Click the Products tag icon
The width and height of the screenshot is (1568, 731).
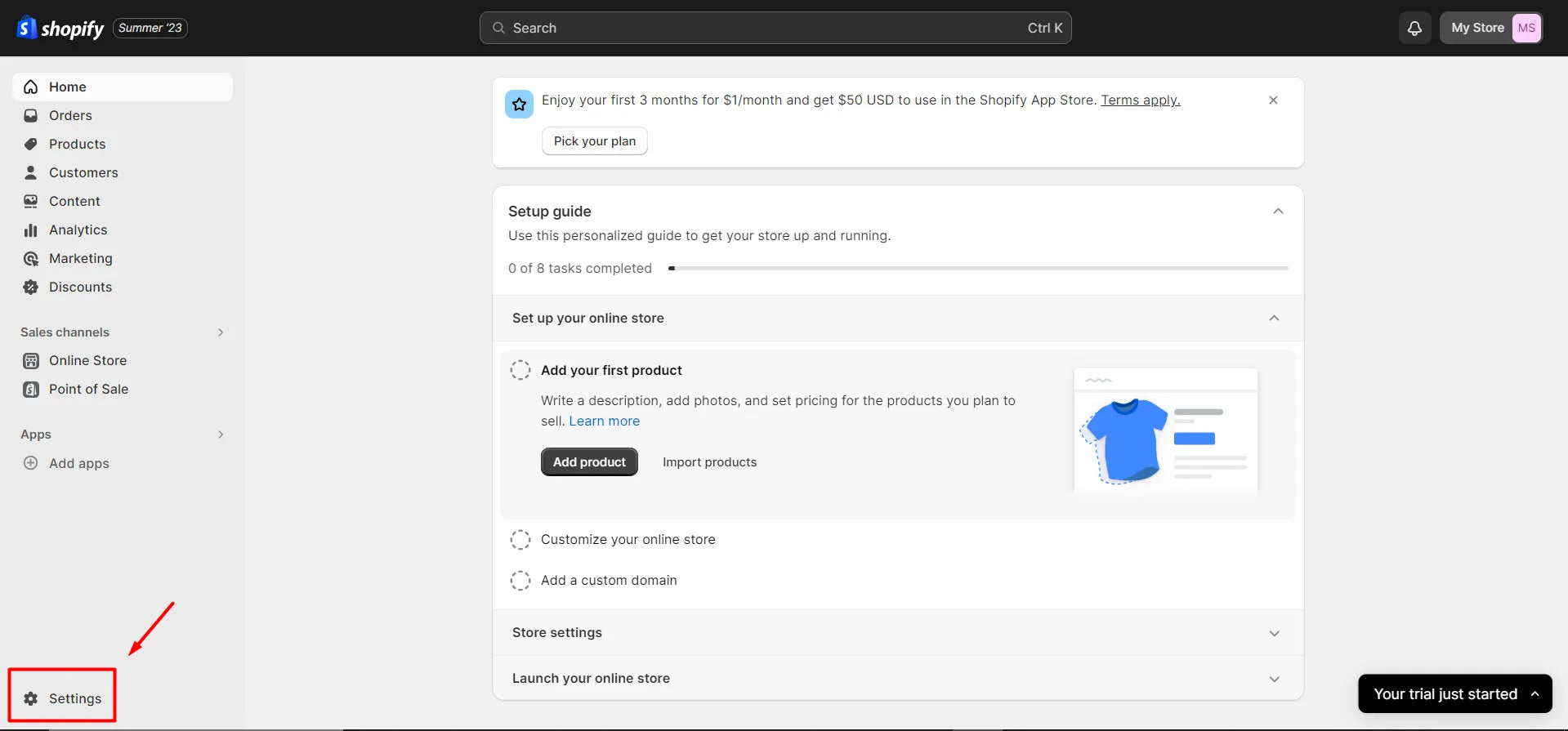[x=31, y=144]
